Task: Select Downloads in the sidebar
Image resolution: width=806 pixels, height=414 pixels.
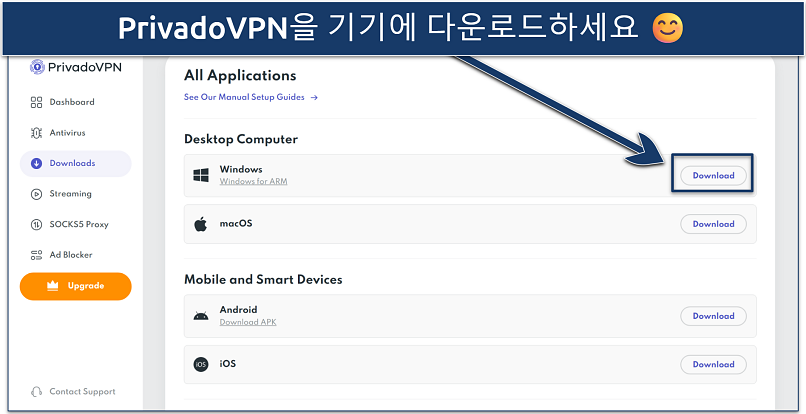Action: [76, 164]
